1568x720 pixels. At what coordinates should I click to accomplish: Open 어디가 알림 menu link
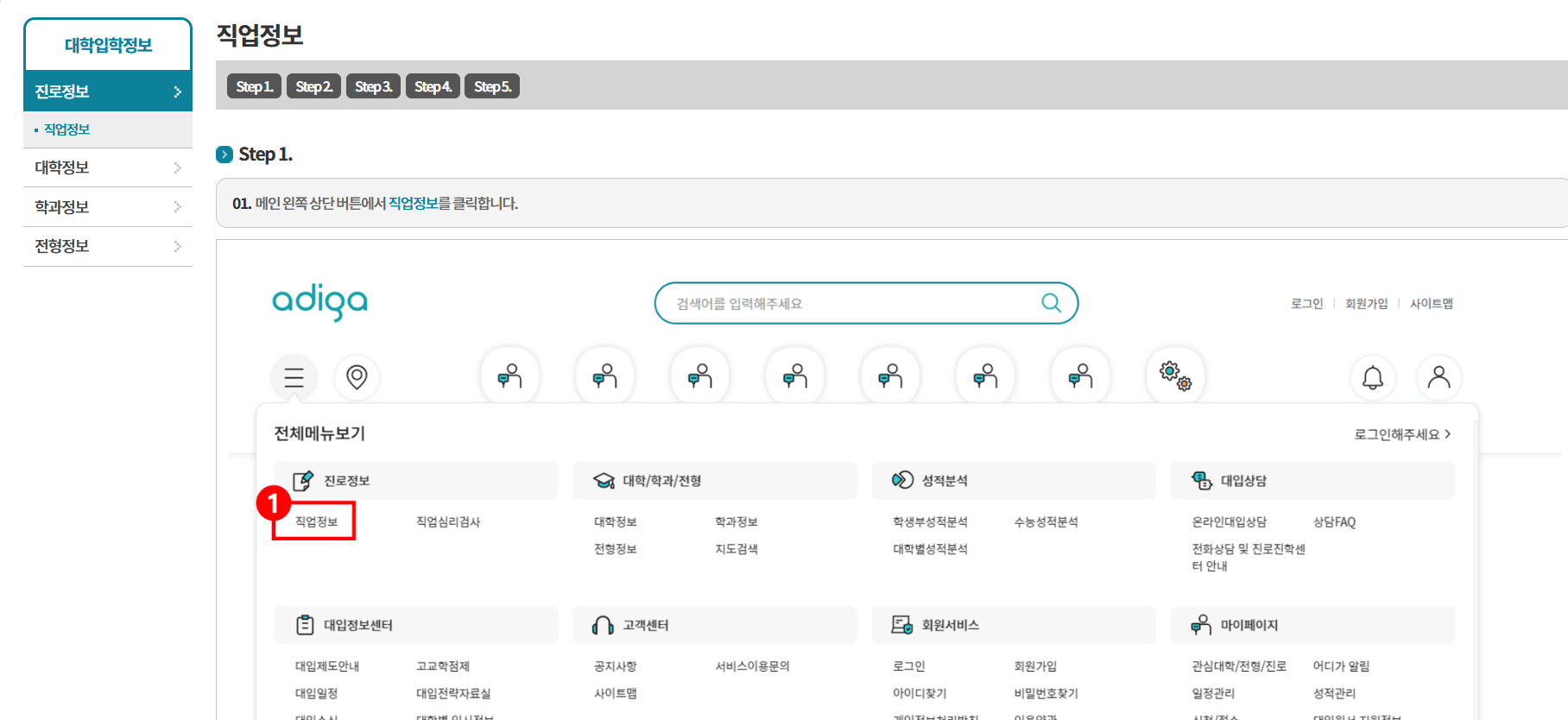1341,666
